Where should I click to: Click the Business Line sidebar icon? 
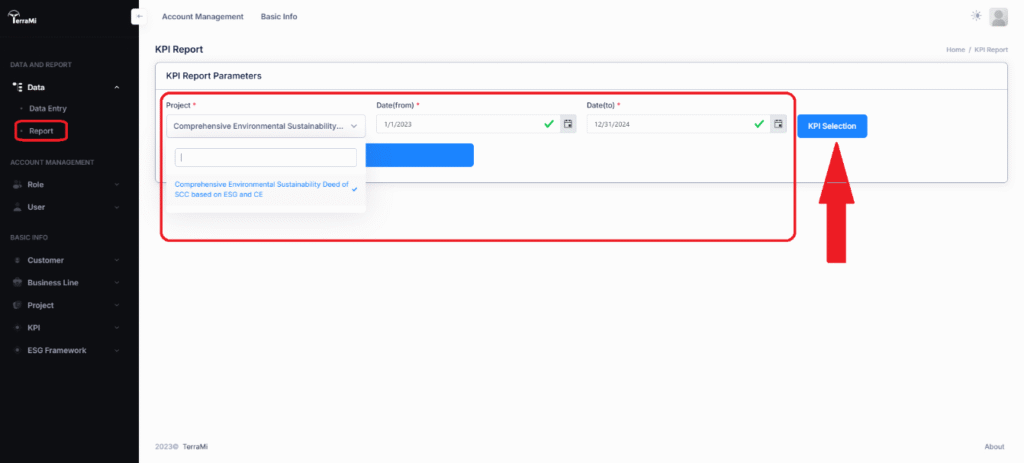17,283
